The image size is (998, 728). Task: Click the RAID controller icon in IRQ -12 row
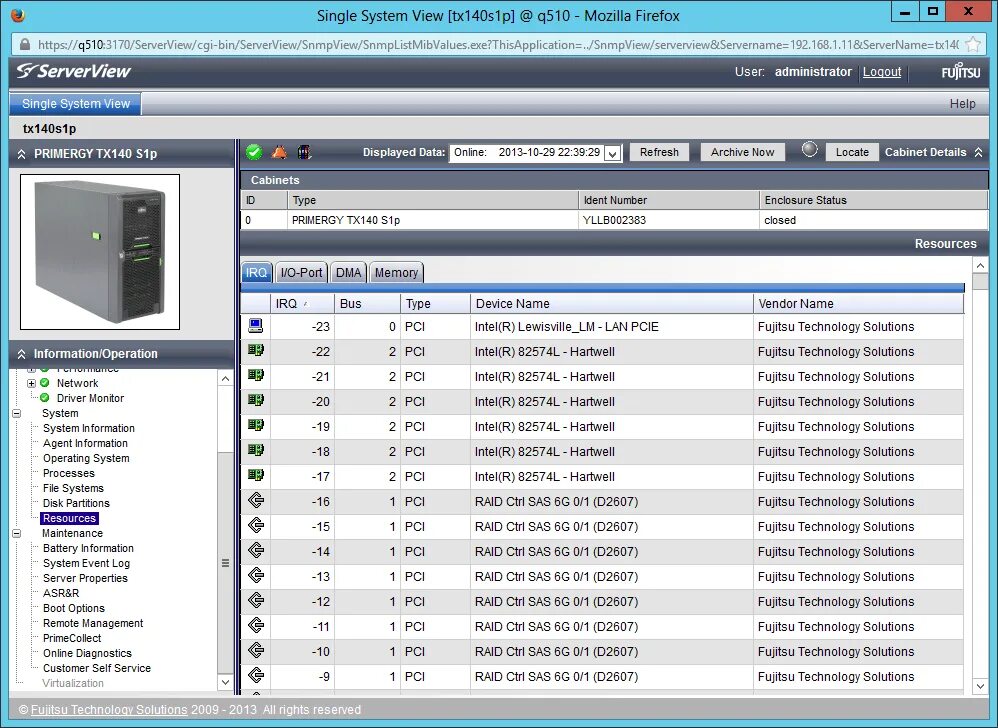click(256, 600)
